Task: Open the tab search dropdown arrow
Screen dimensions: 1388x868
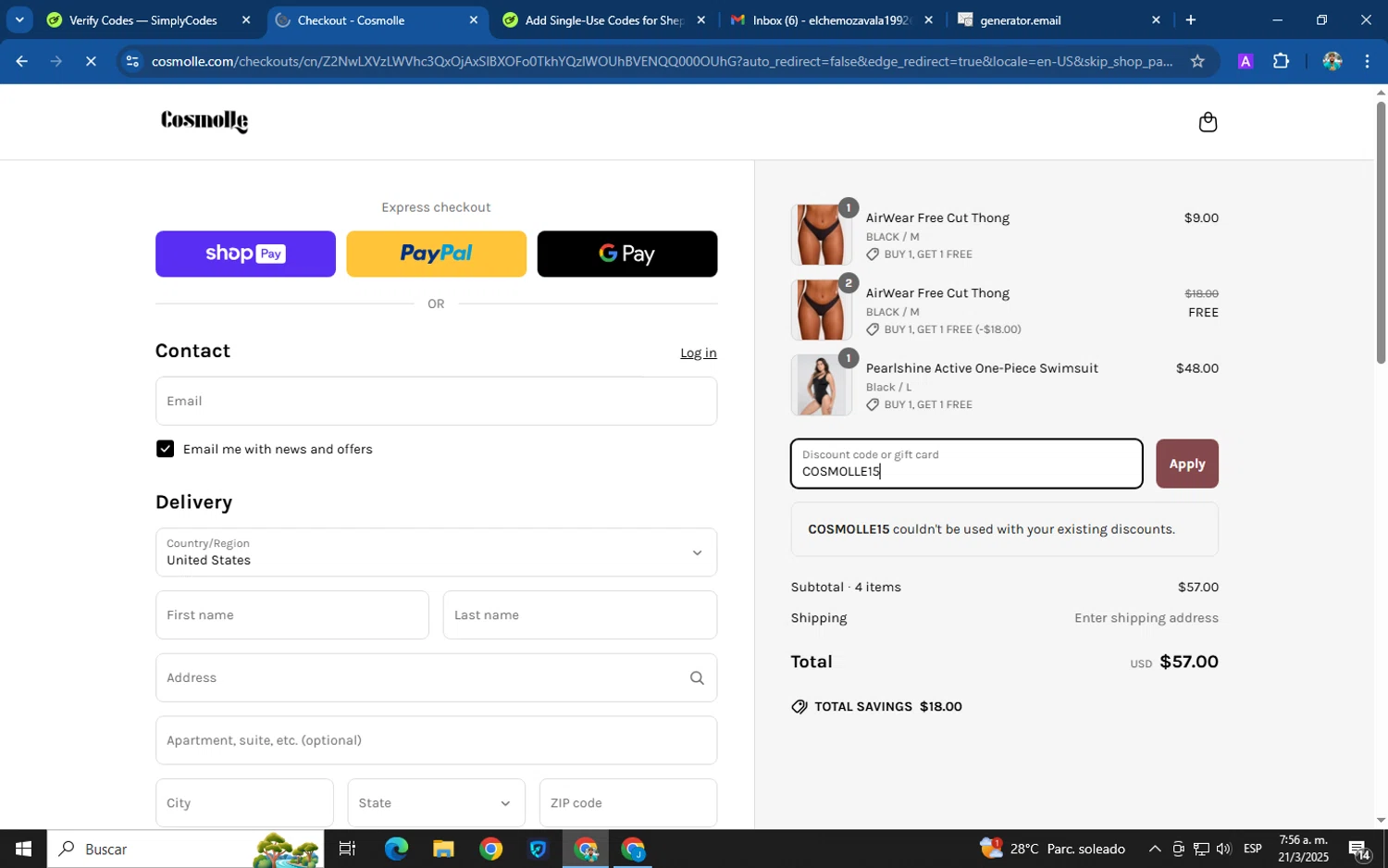Action: pos(19,19)
